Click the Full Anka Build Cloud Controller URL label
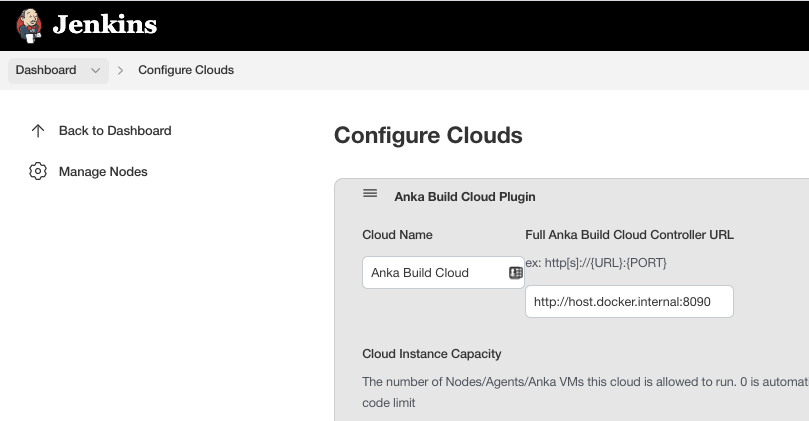The image size is (809, 421). coord(629,235)
